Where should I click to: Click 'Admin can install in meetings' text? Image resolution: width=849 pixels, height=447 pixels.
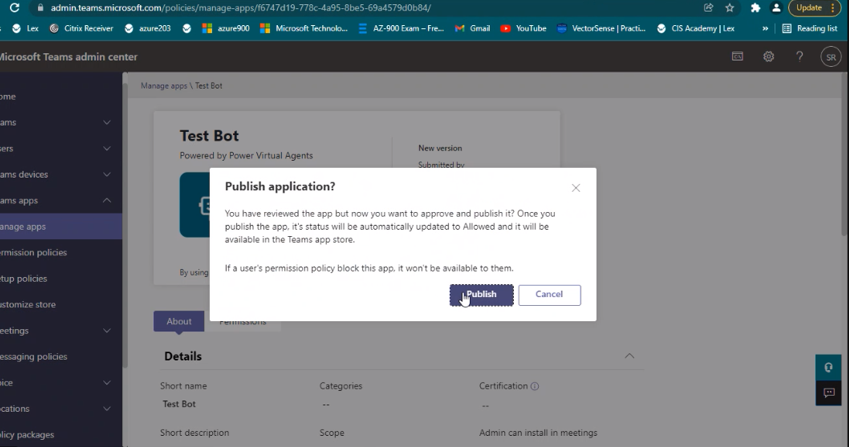click(538, 432)
